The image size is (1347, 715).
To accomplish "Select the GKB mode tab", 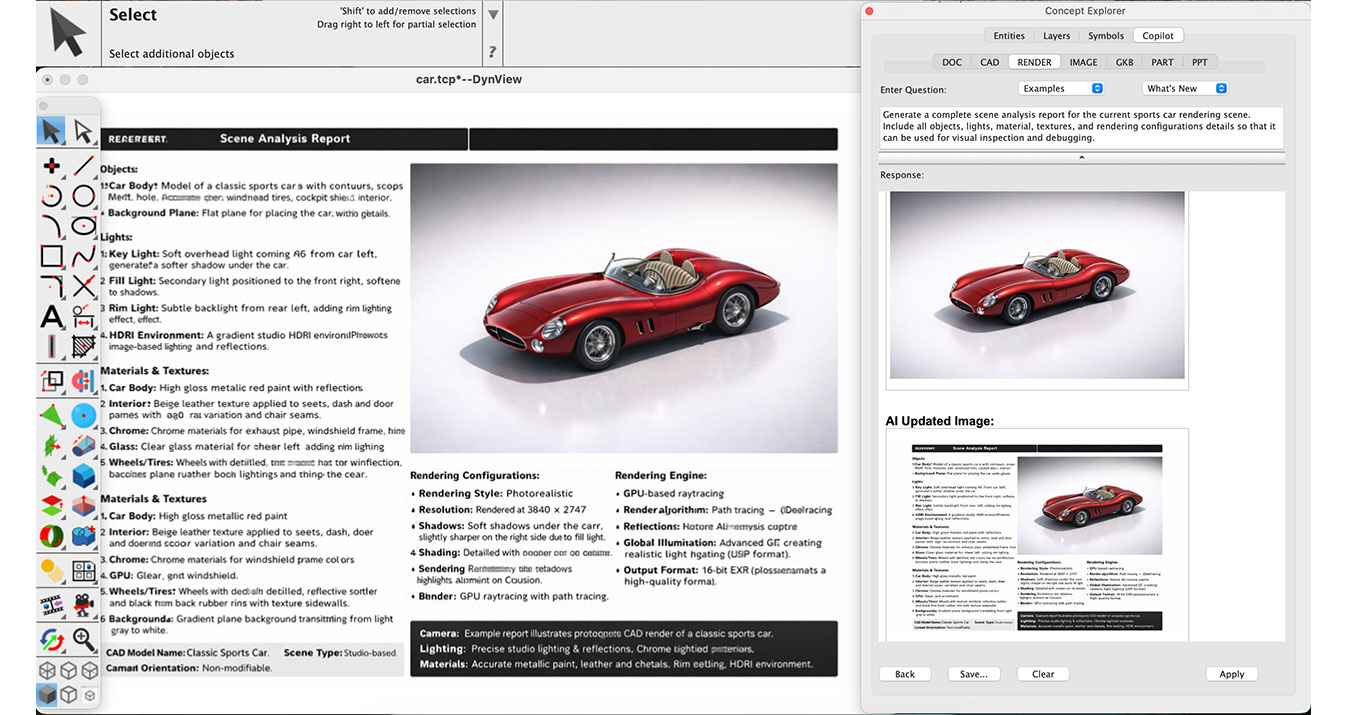I will pyautogui.click(x=1124, y=62).
